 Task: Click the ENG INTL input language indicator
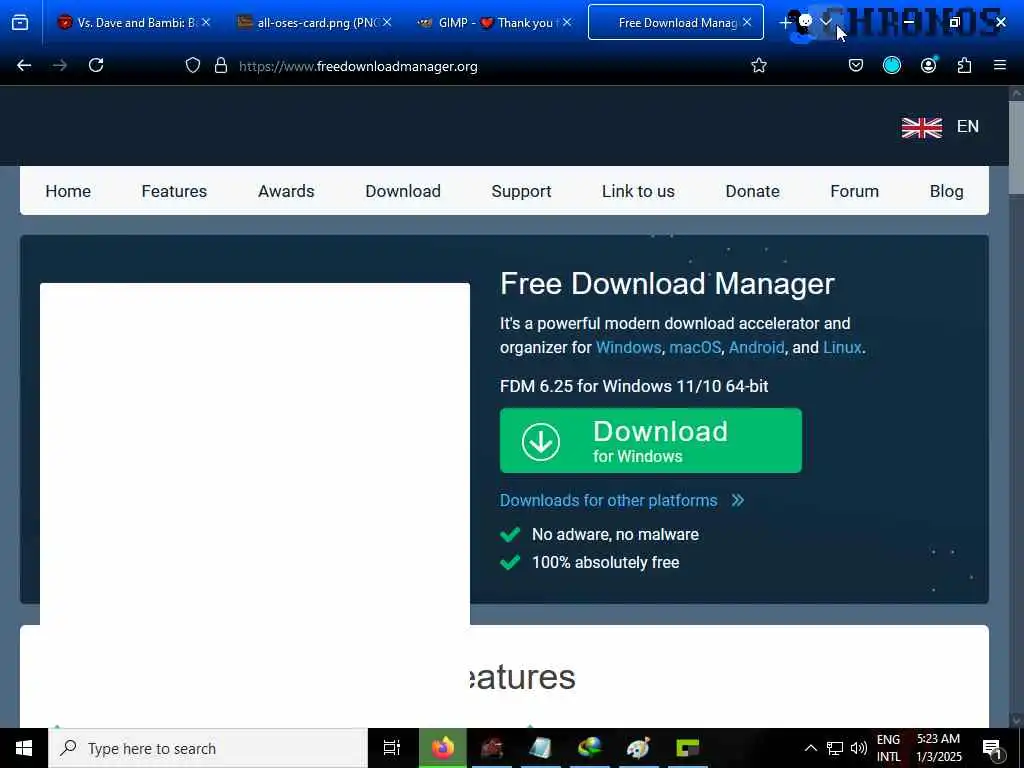click(x=888, y=748)
